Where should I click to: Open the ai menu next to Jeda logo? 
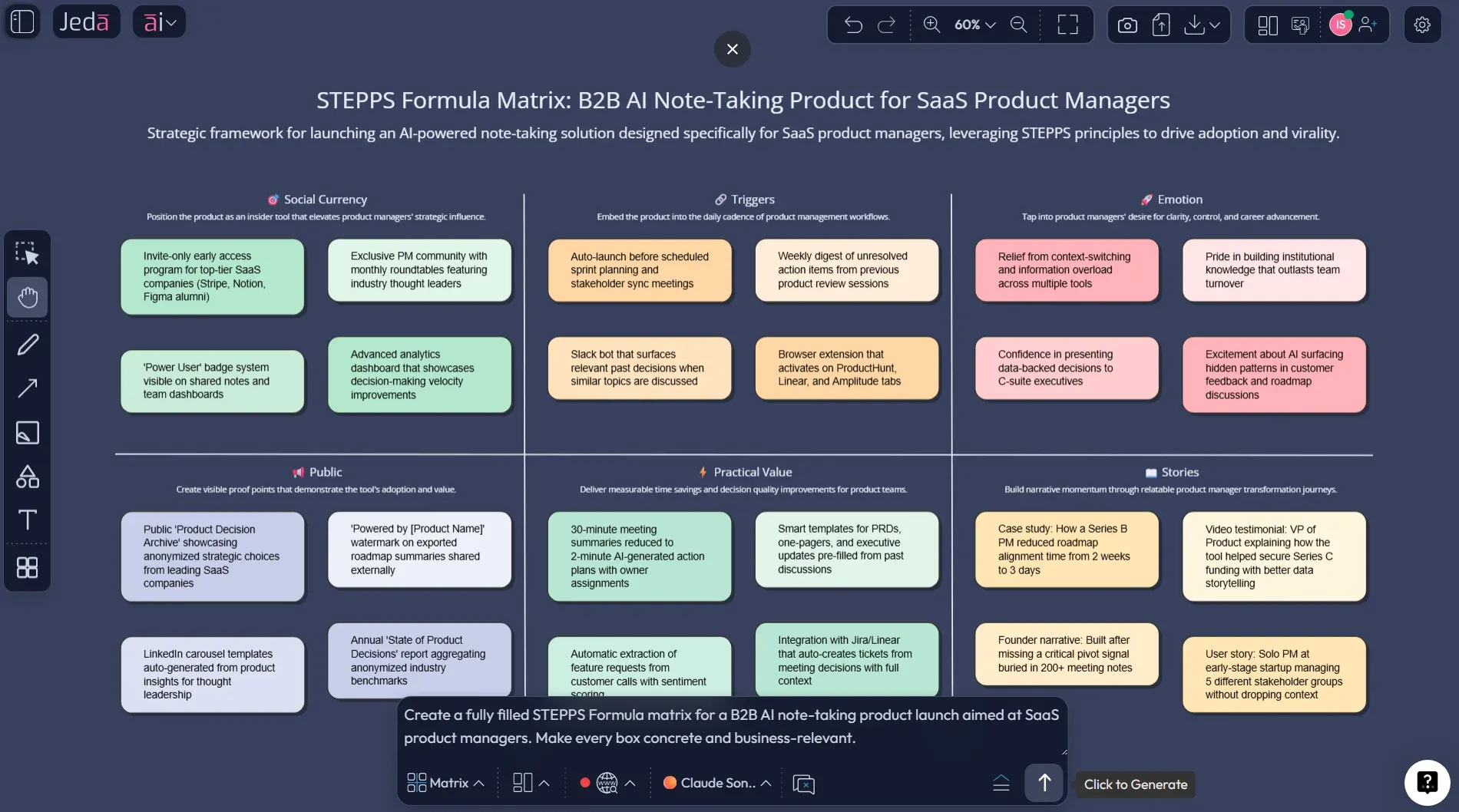159,21
